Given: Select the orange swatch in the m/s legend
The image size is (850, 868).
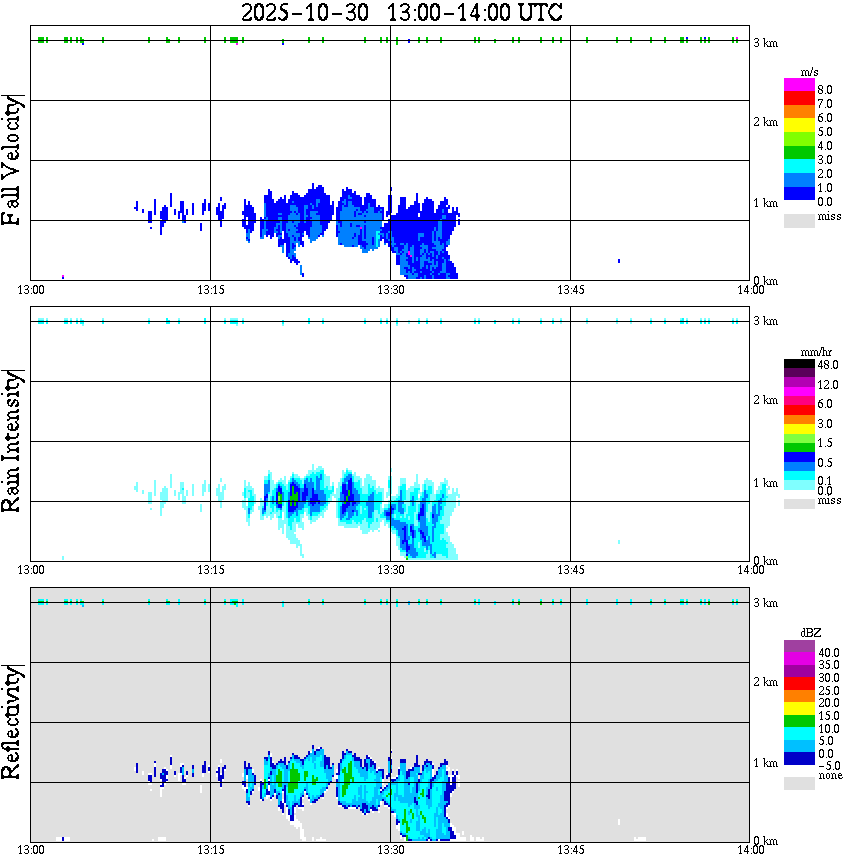Looking at the screenshot, I should tap(799, 112).
